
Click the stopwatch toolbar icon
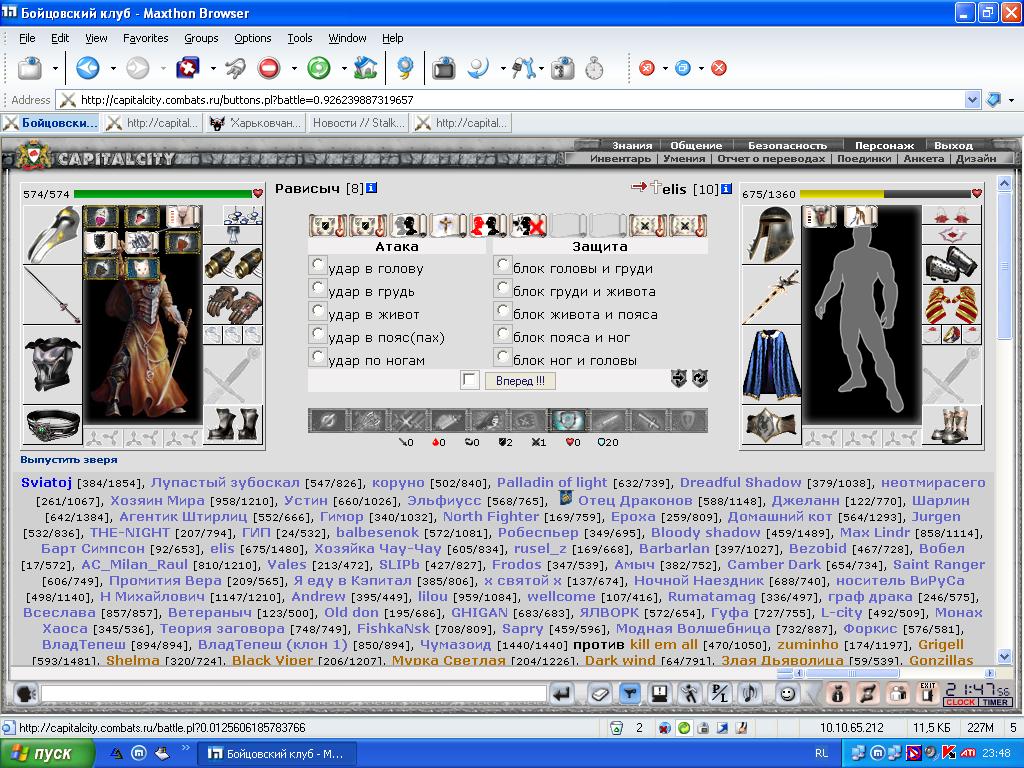(594, 68)
